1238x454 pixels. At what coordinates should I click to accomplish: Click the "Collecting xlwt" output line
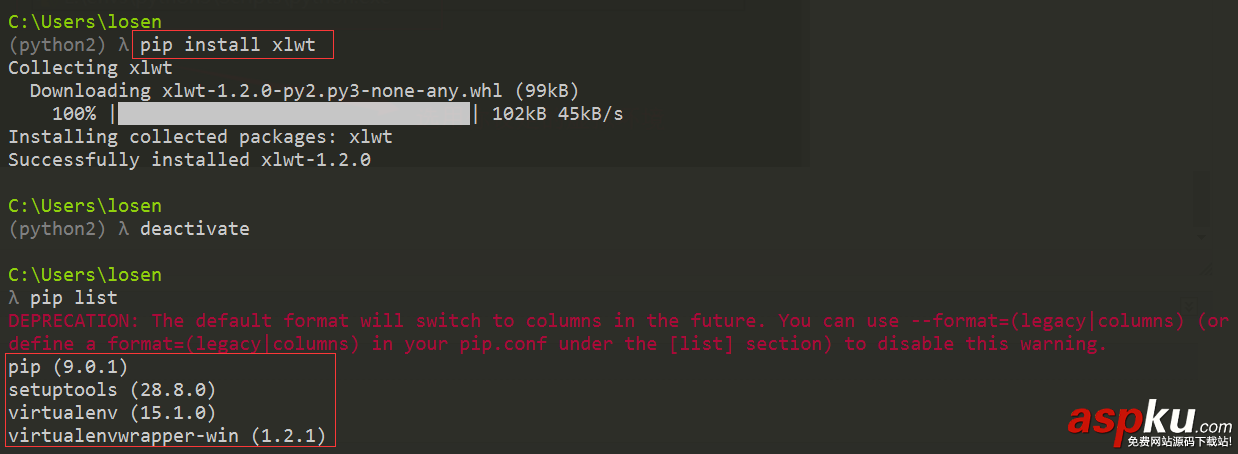point(90,68)
